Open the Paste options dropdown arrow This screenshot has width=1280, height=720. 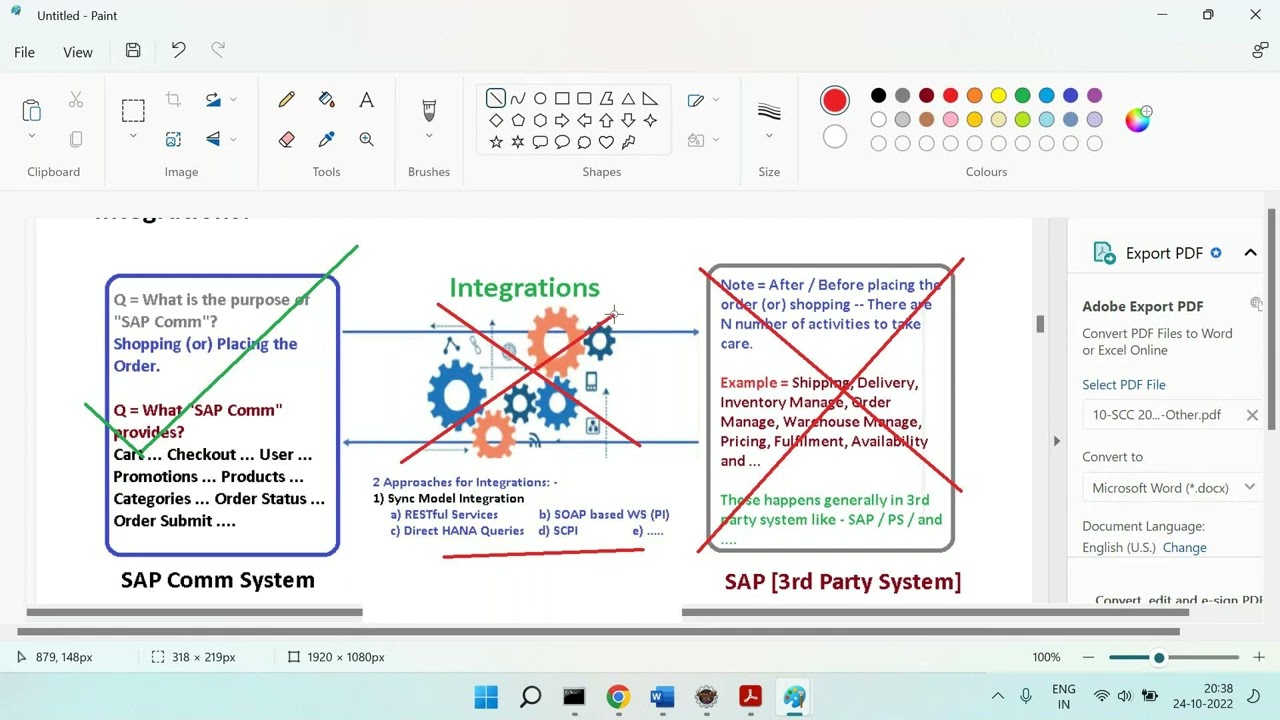pos(31,136)
